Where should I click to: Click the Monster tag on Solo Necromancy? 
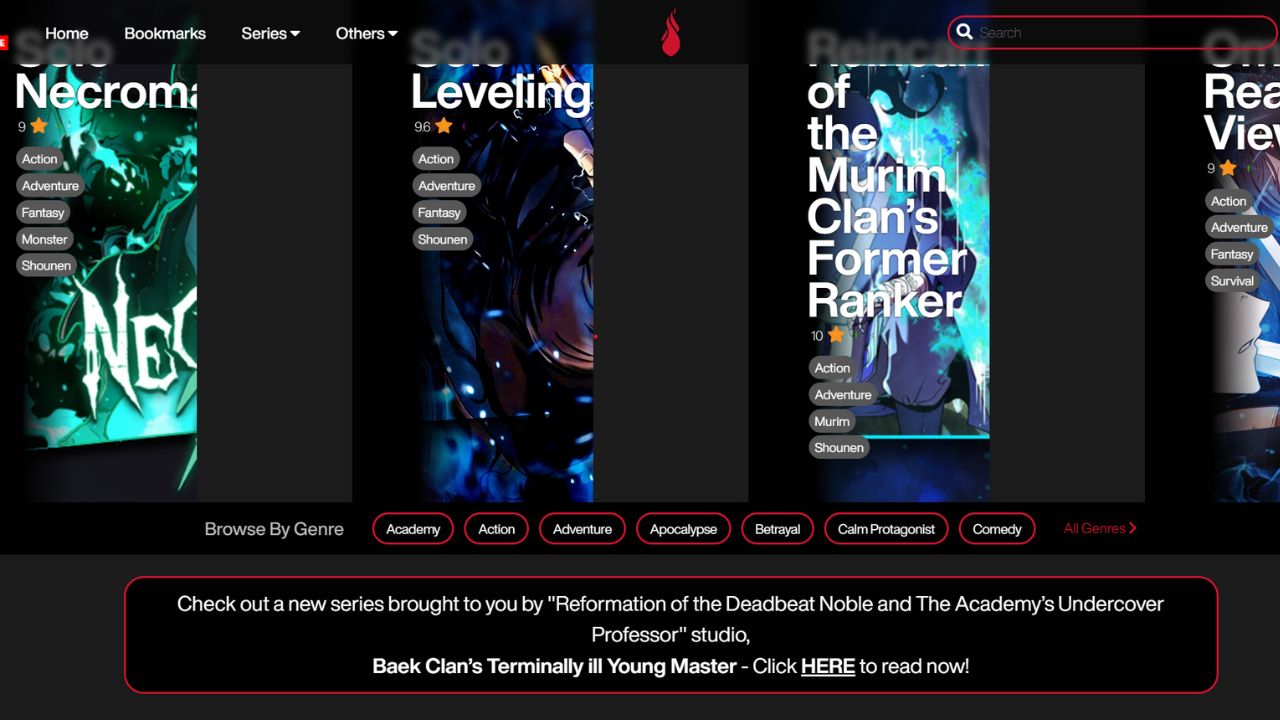pos(45,239)
